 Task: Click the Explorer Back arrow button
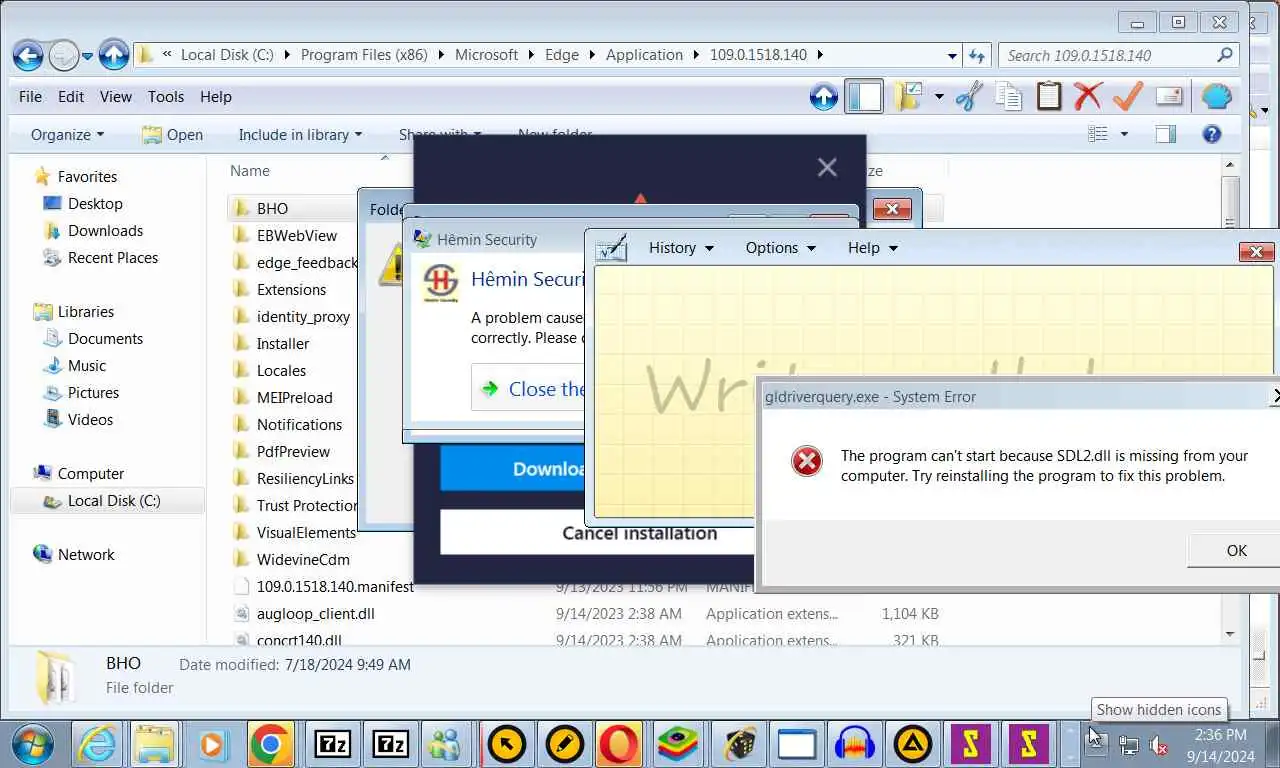(x=28, y=55)
